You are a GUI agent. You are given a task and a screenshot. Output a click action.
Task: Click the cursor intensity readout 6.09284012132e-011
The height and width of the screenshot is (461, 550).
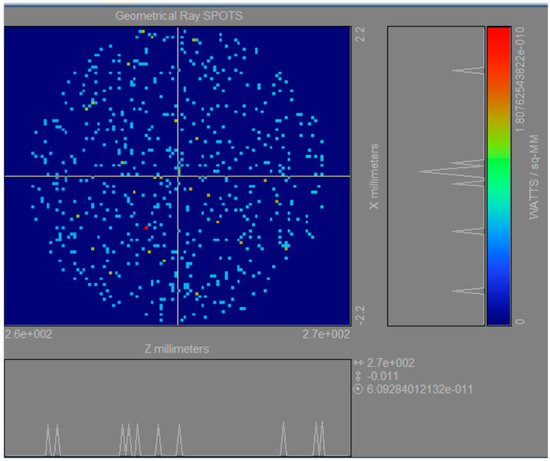click(420, 389)
